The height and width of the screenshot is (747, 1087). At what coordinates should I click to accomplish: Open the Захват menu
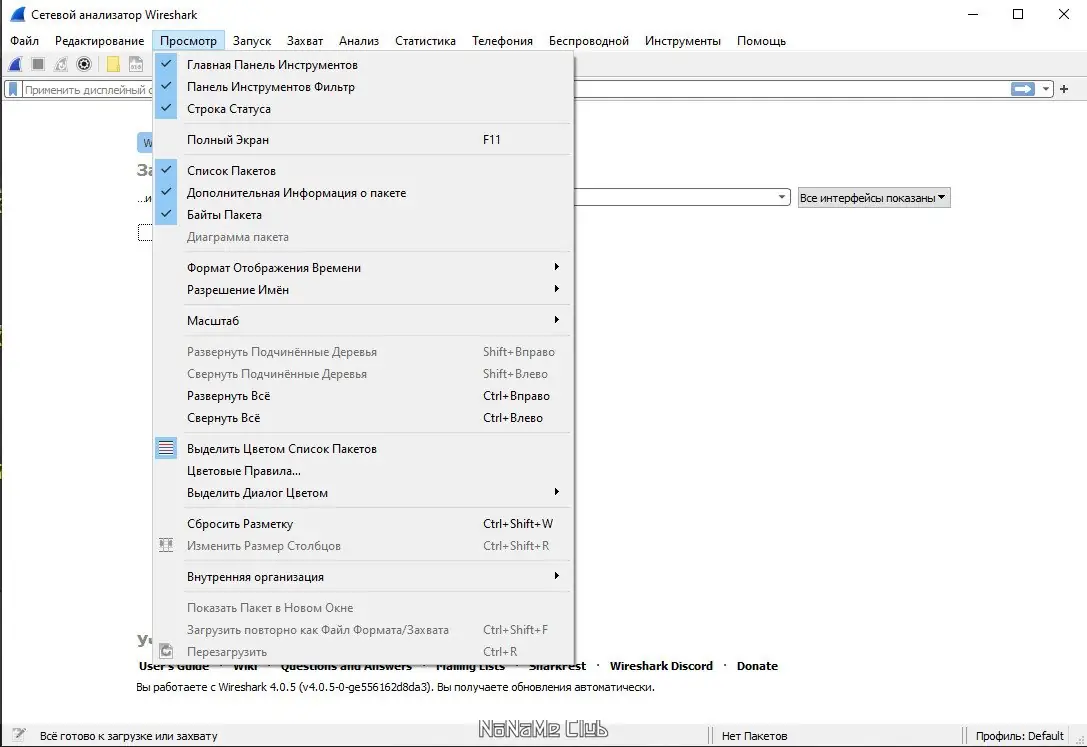(305, 41)
